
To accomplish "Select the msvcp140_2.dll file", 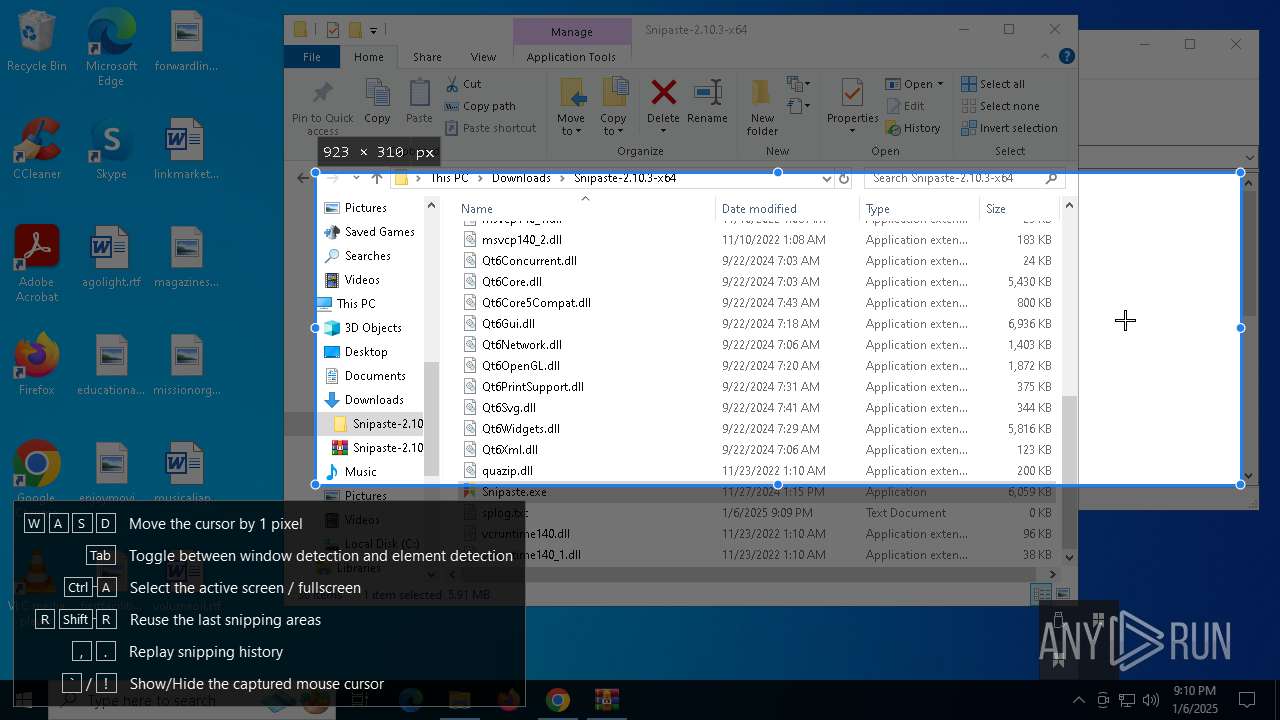I will click(522, 240).
